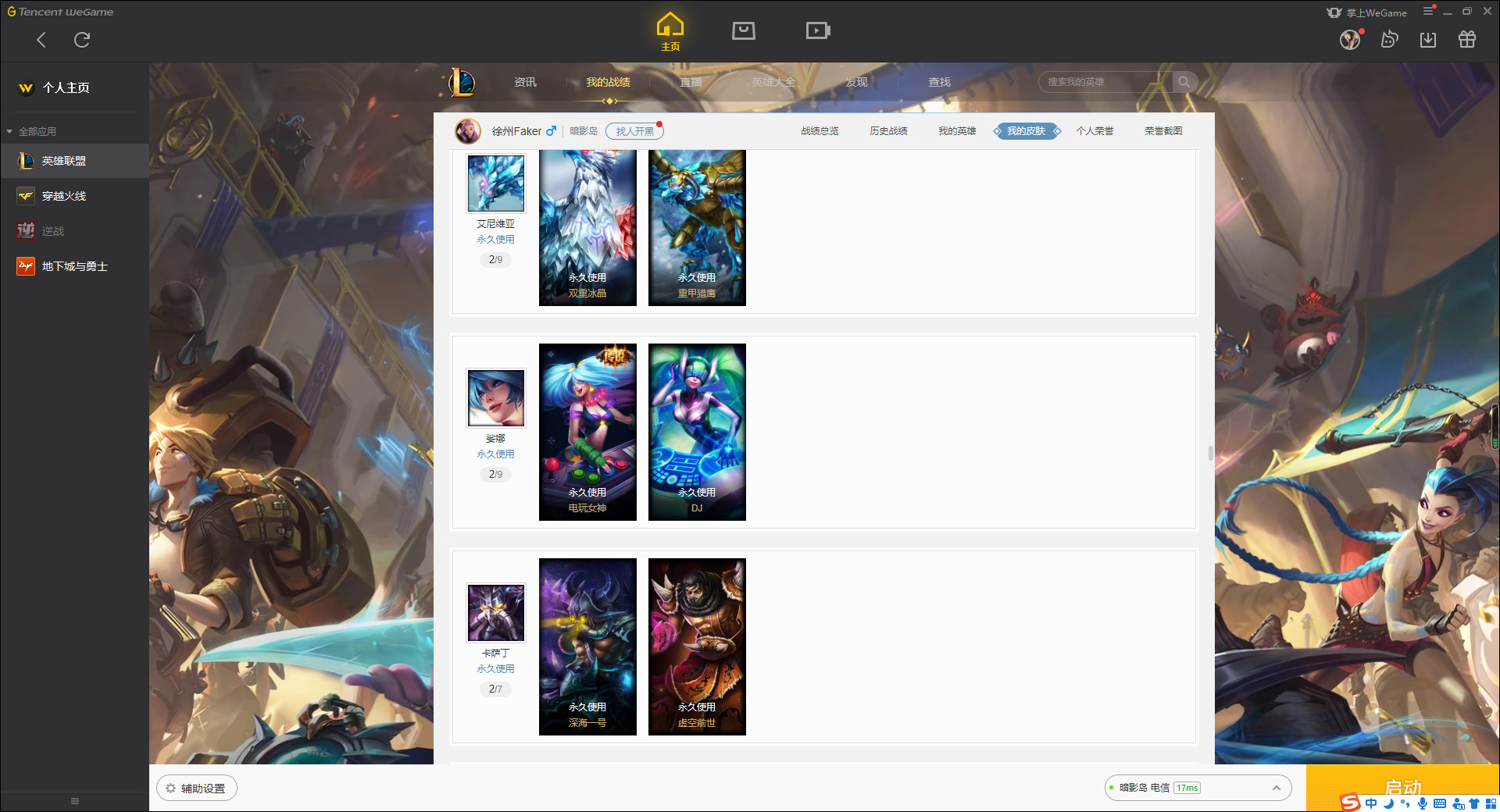
Task: Click the 找人开黑 button
Action: (634, 131)
